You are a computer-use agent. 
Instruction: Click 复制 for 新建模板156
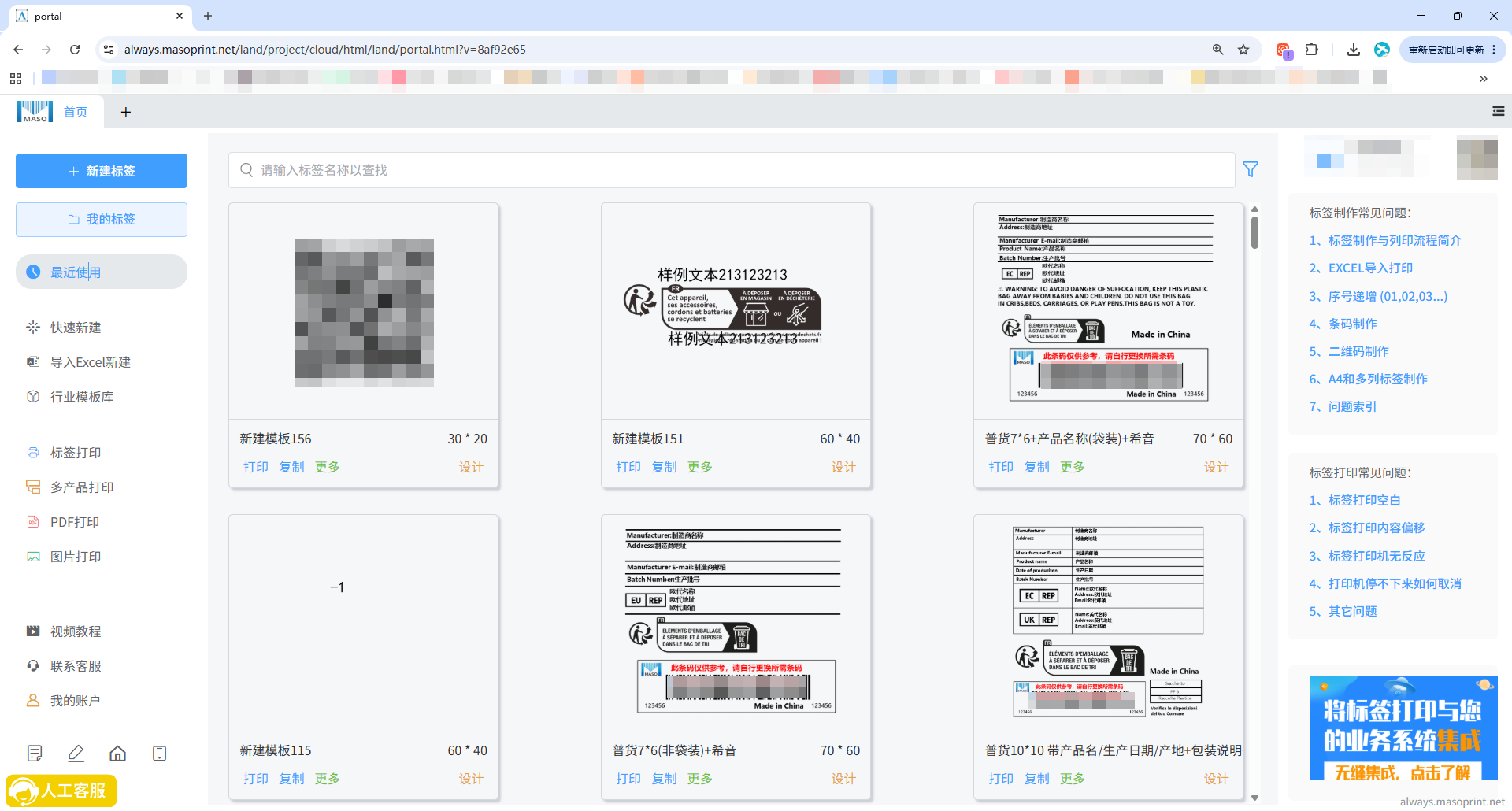pyautogui.click(x=291, y=466)
